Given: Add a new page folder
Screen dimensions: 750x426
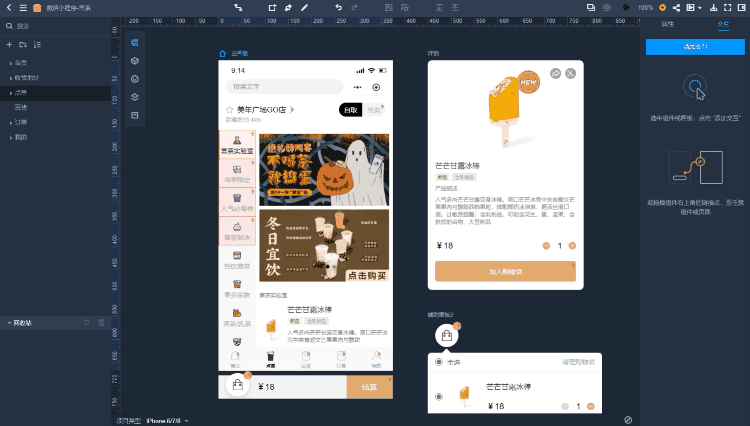Looking at the screenshot, I should pyautogui.click(x=23, y=44).
